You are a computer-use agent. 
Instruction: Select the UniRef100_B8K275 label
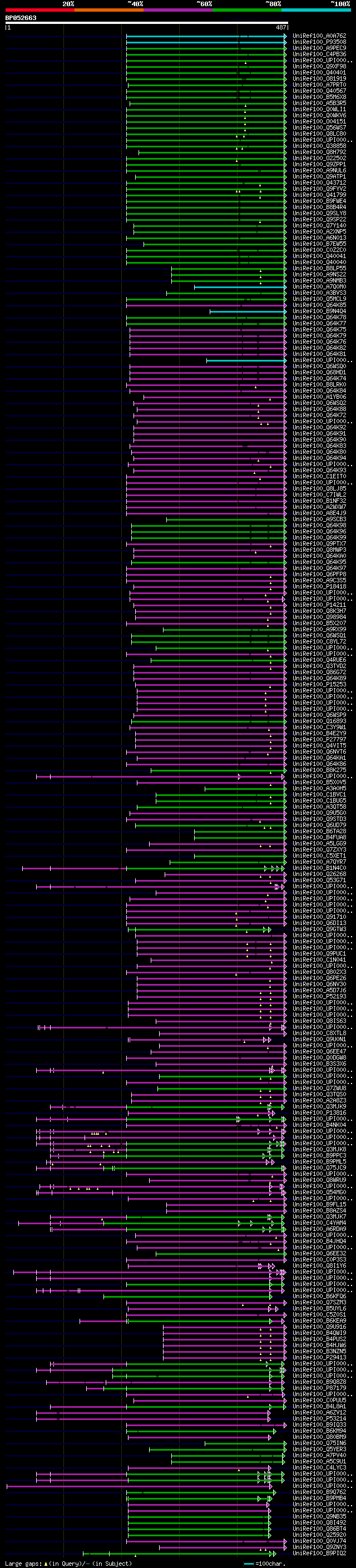point(319,770)
